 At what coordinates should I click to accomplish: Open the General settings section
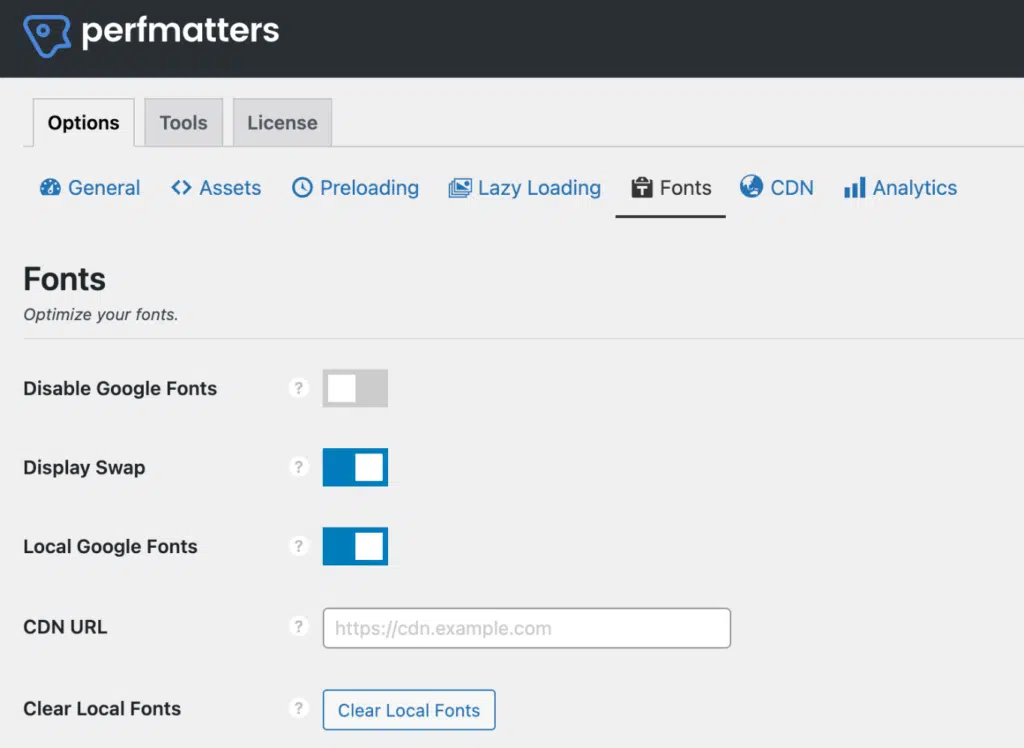pyautogui.click(x=90, y=188)
